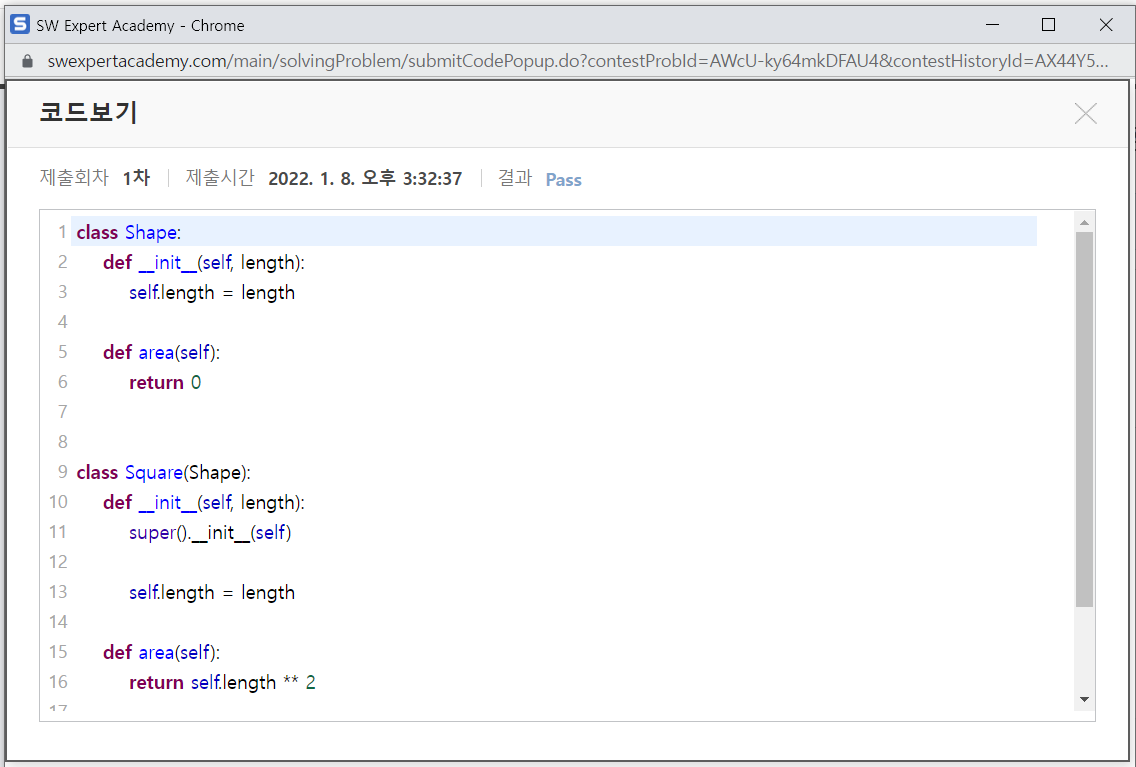
Task: Click line 10 'def __init__(self, length):'
Action: pyautogui.click(x=204, y=503)
